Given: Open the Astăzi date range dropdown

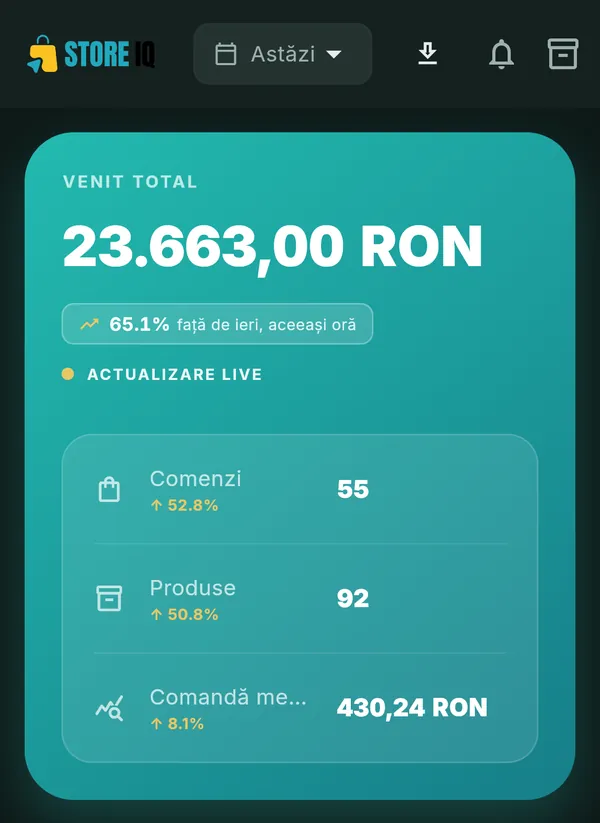Looking at the screenshot, I should click(x=283, y=54).
